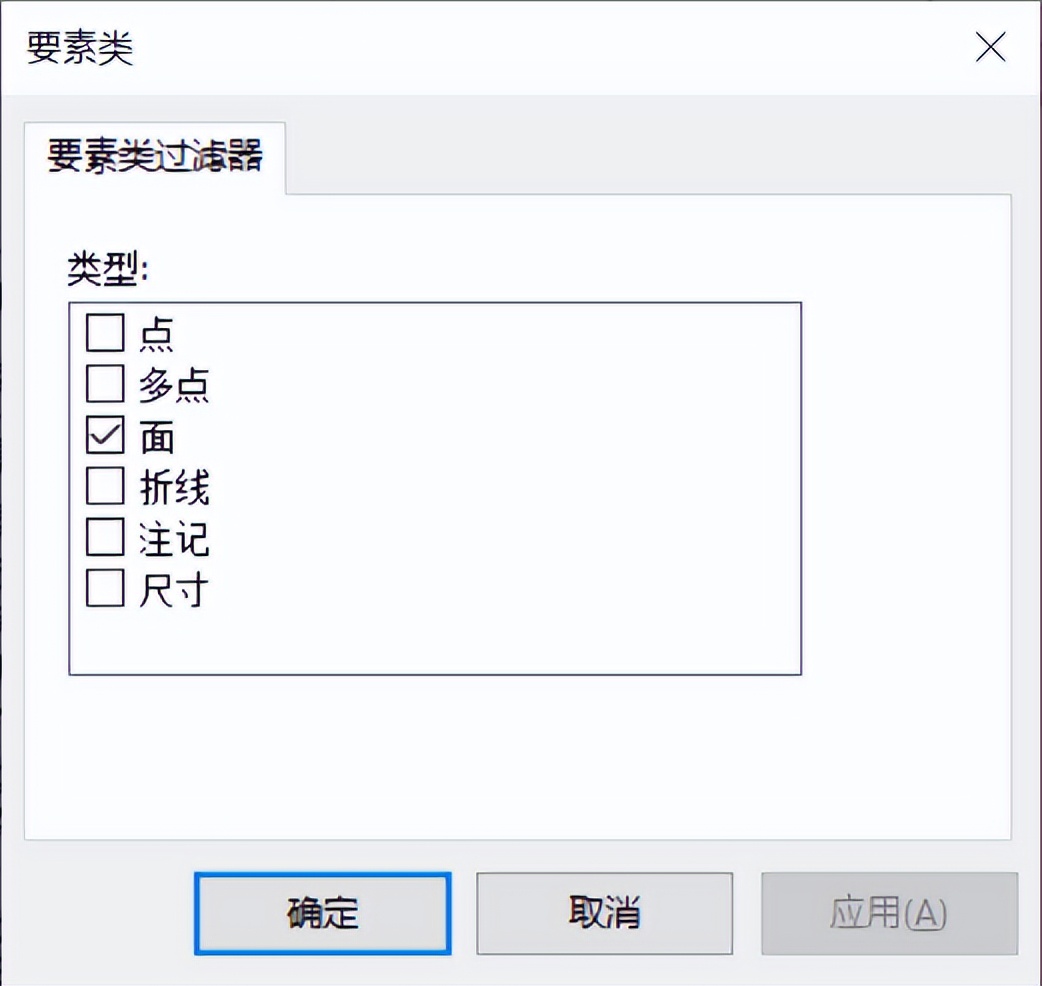
Task: Close the 要素类 dialog
Action: pos(989,47)
